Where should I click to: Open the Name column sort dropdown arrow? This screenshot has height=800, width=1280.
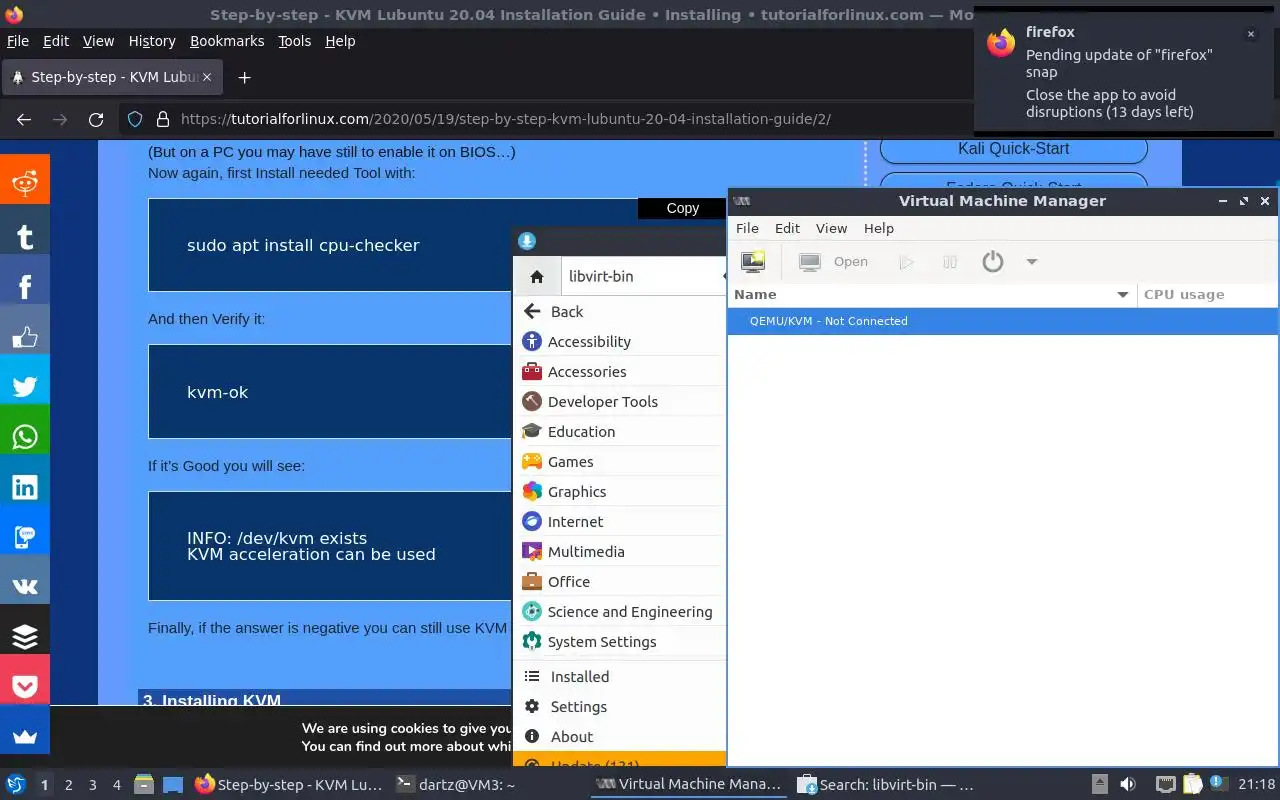point(1123,295)
